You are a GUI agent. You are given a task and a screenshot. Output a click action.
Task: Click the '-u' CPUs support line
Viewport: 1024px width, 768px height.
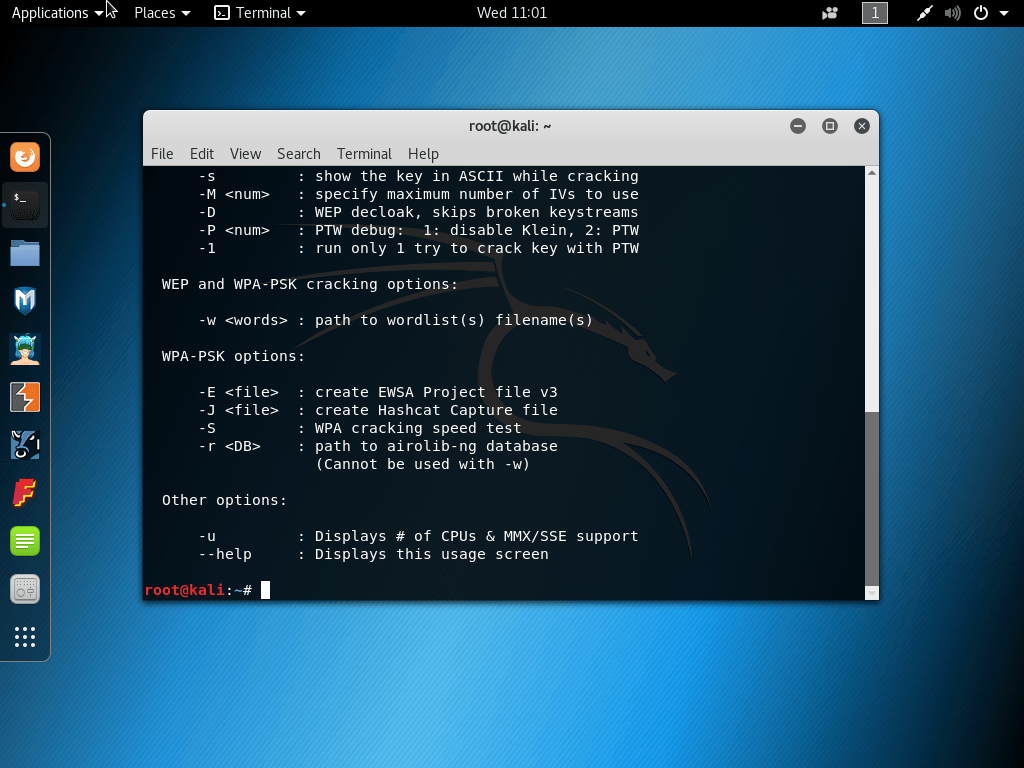419,536
